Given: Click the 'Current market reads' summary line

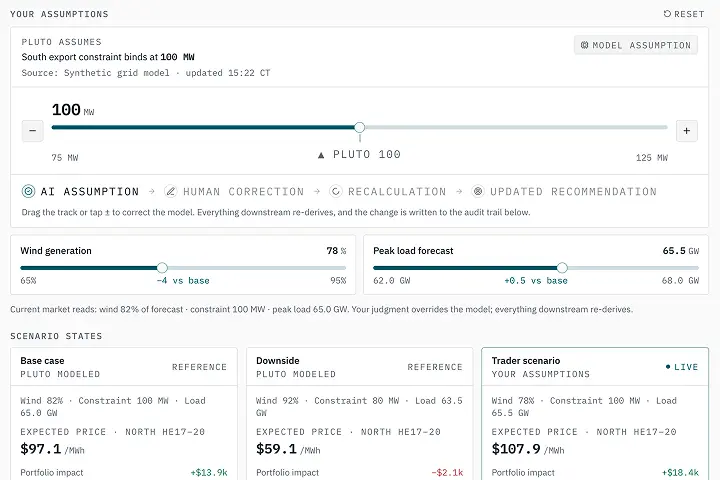Looking at the screenshot, I should tap(321, 309).
